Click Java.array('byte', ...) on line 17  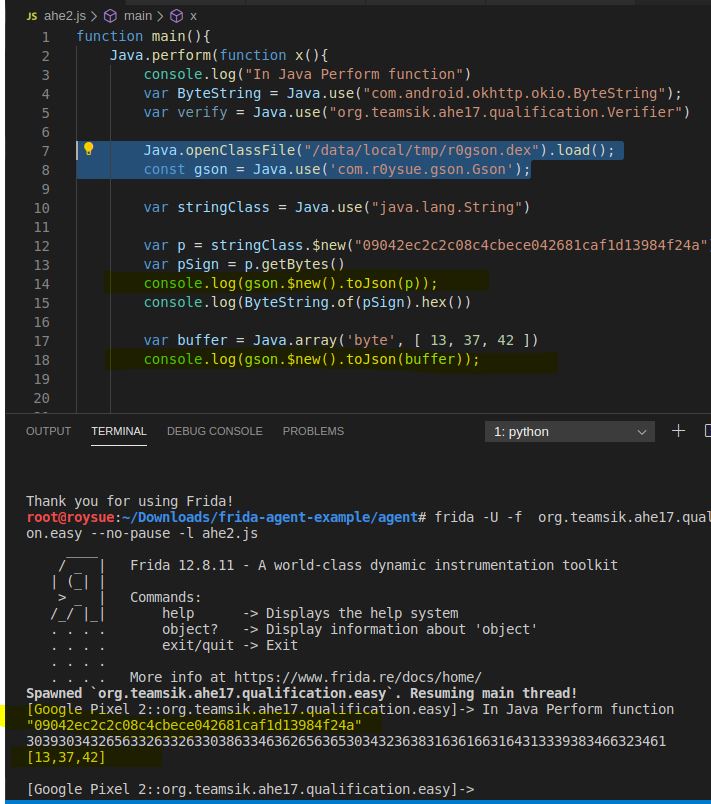tap(395, 340)
